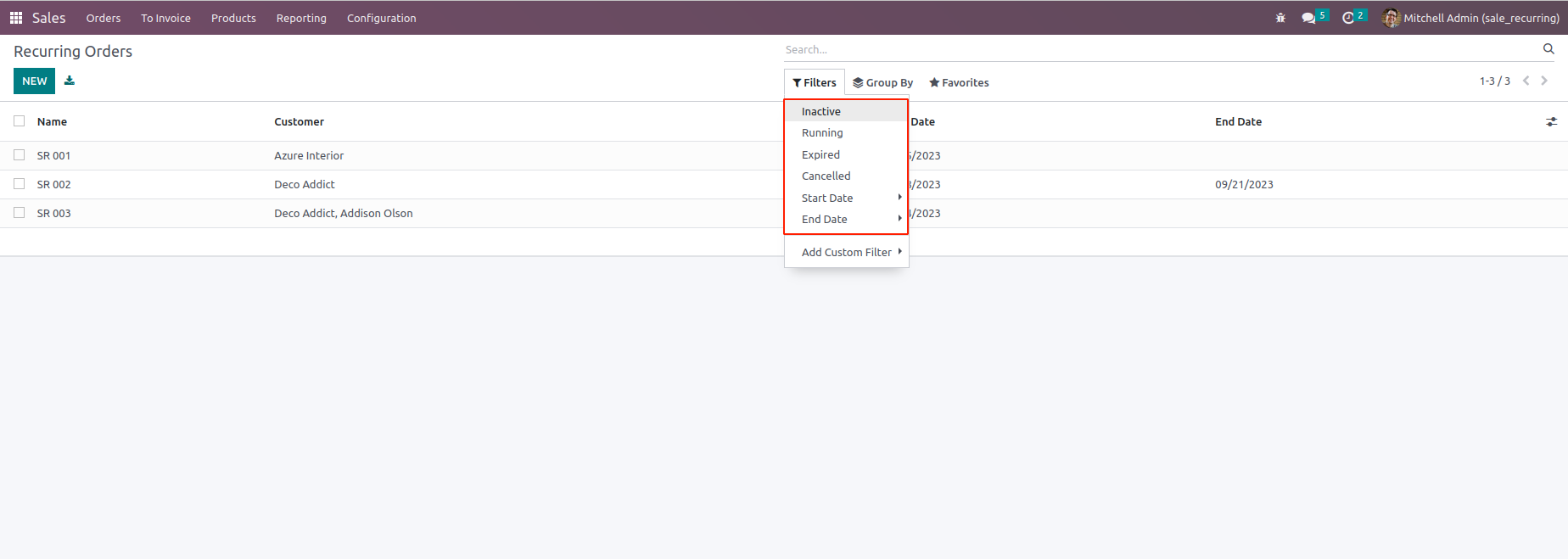Select the Cancelled filter
The width and height of the screenshot is (1568, 559).
coord(846,176)
